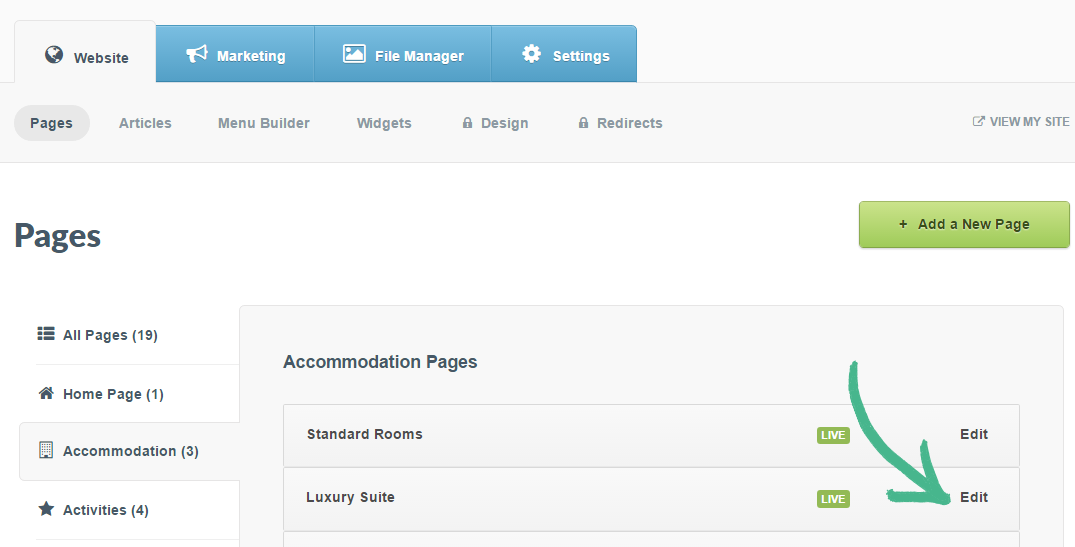Click the star icon beside Activities
This screenshot has height=547, width=1075.
(x=46, y=509)
